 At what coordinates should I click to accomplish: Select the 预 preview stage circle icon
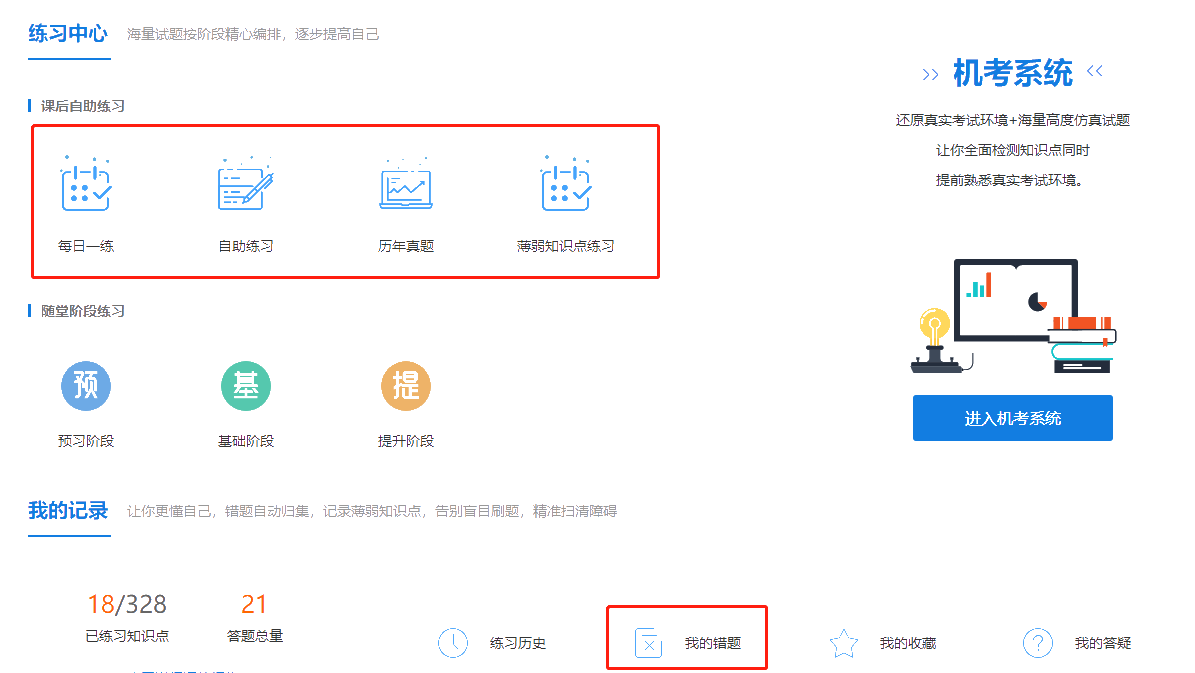click(x=86, y=385)
